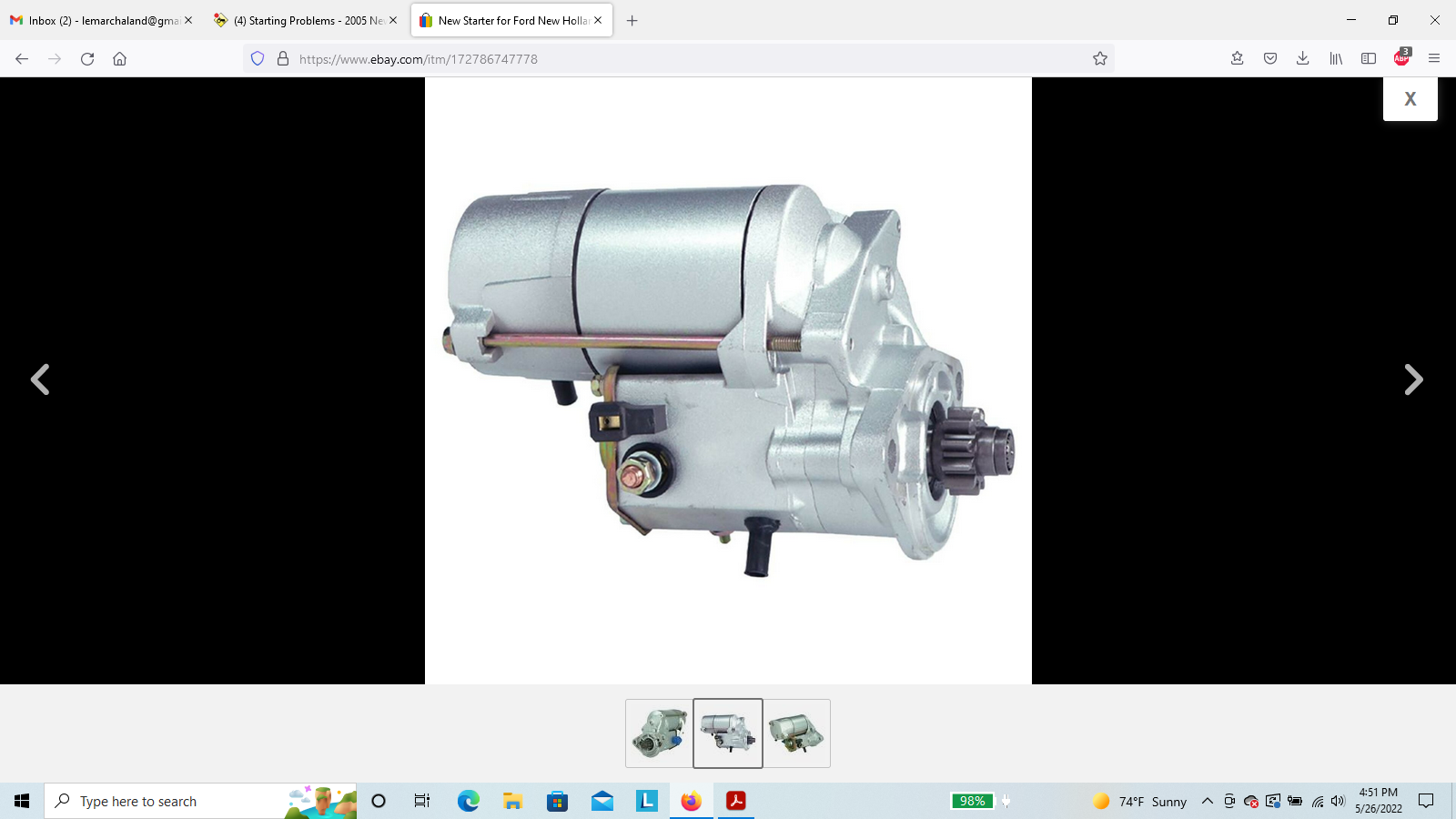Viewport: 1456px width, 819px height.
Task: Open the Firefox application menu
Action: (1434, 59)
